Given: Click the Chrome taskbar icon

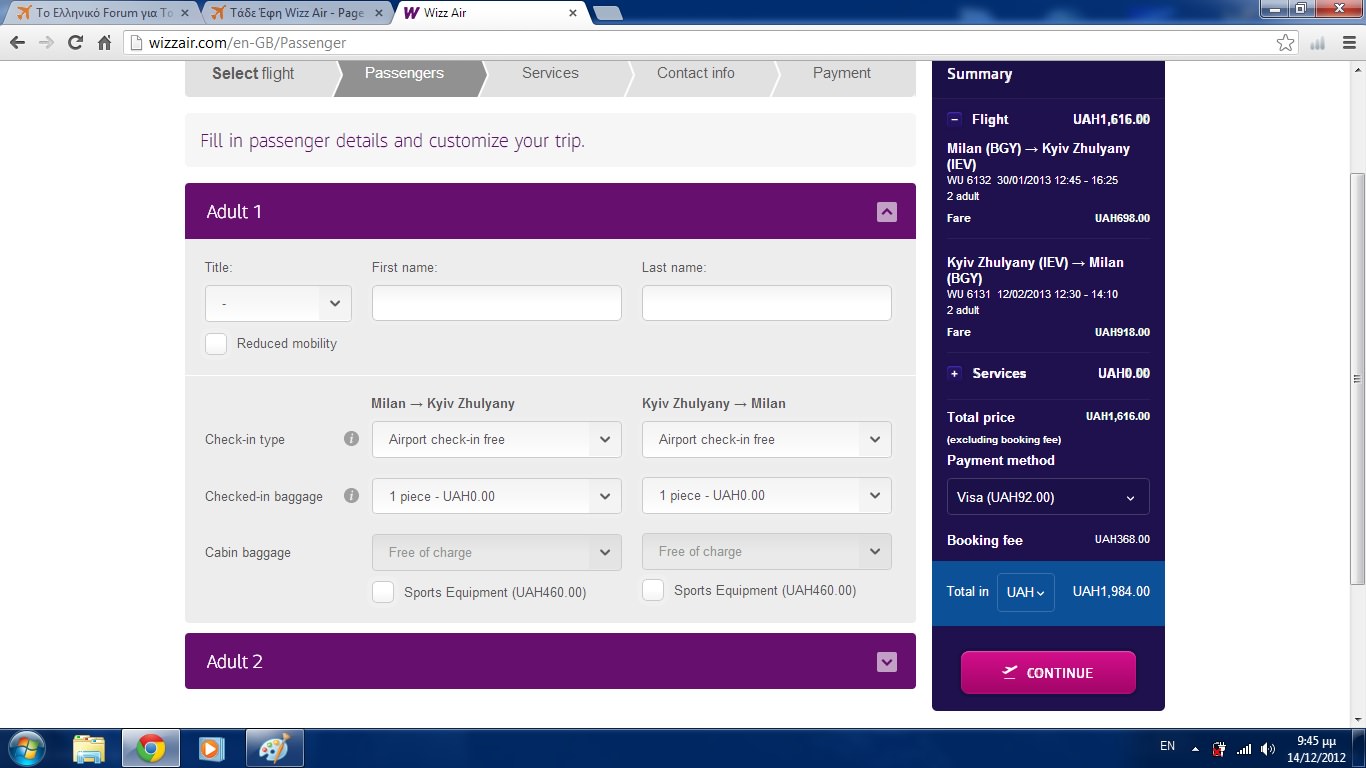Looking at the screenshot, I should pos(151,748).
